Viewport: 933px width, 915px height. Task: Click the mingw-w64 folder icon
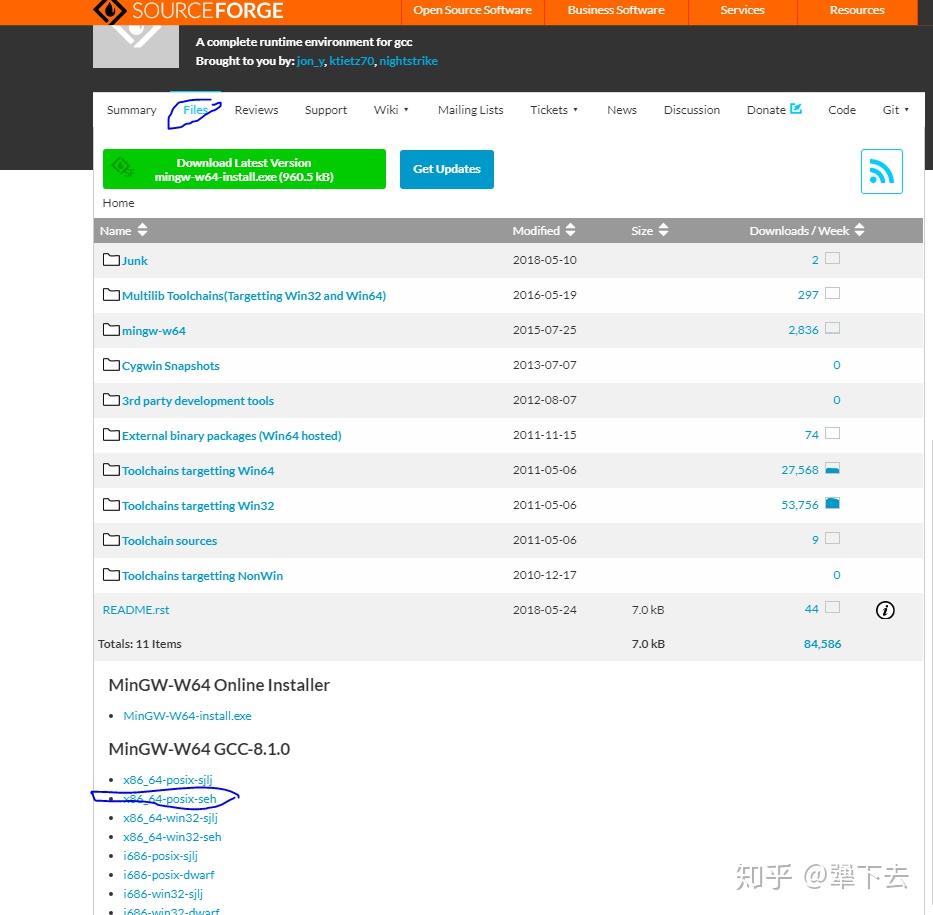pos(111,330)
